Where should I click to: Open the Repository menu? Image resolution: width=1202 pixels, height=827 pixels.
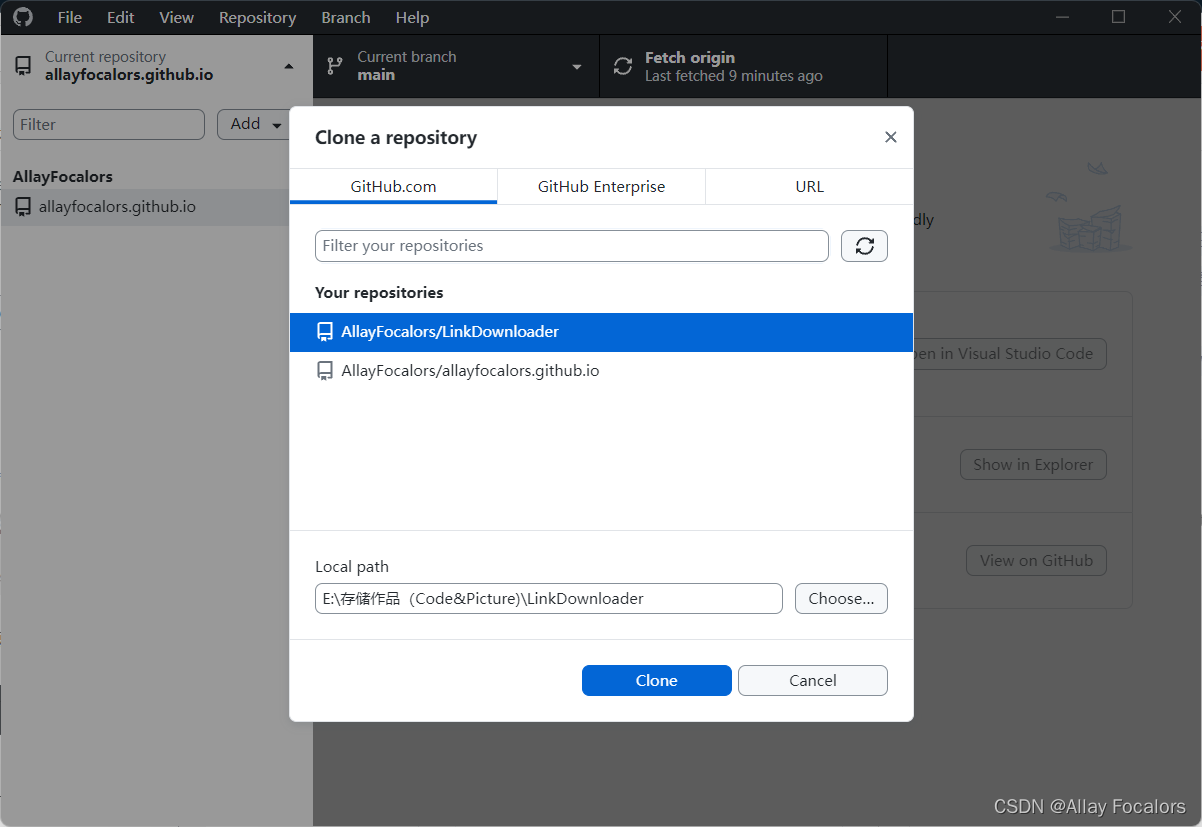257,17
